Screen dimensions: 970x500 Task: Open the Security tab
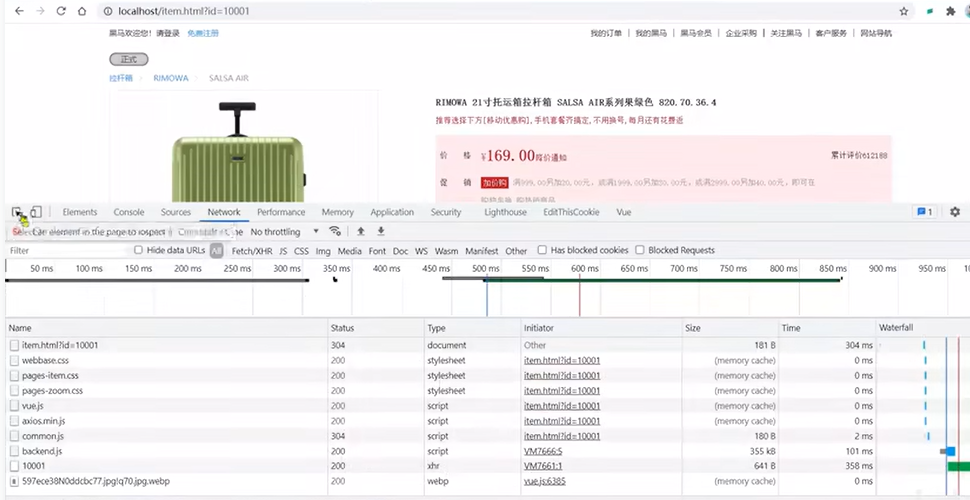pyautogui.click(x=446, y=212)
